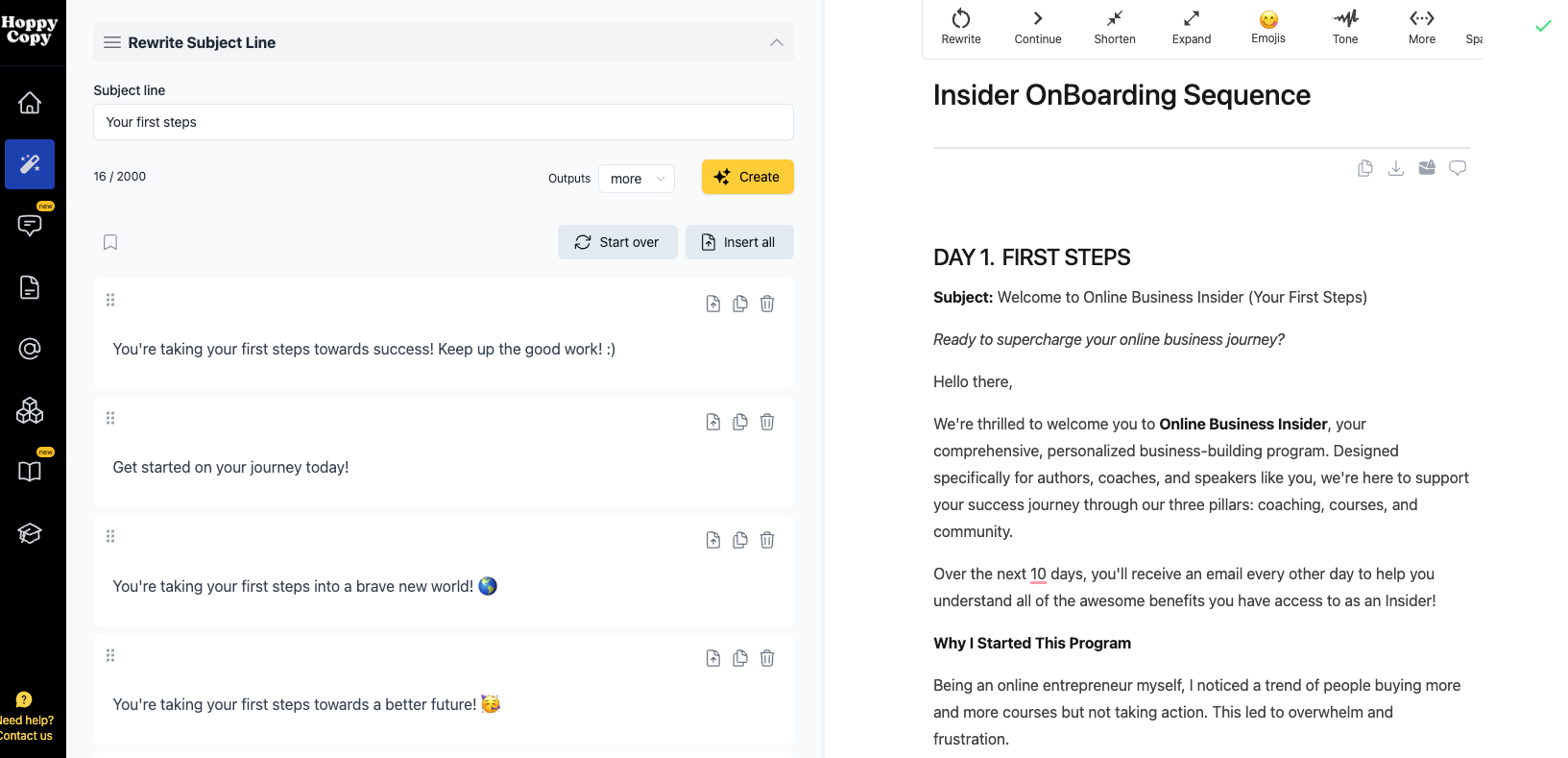1568x758 pixels.
Task: Open the graduation cap academy icon
Action: (30, 533)
